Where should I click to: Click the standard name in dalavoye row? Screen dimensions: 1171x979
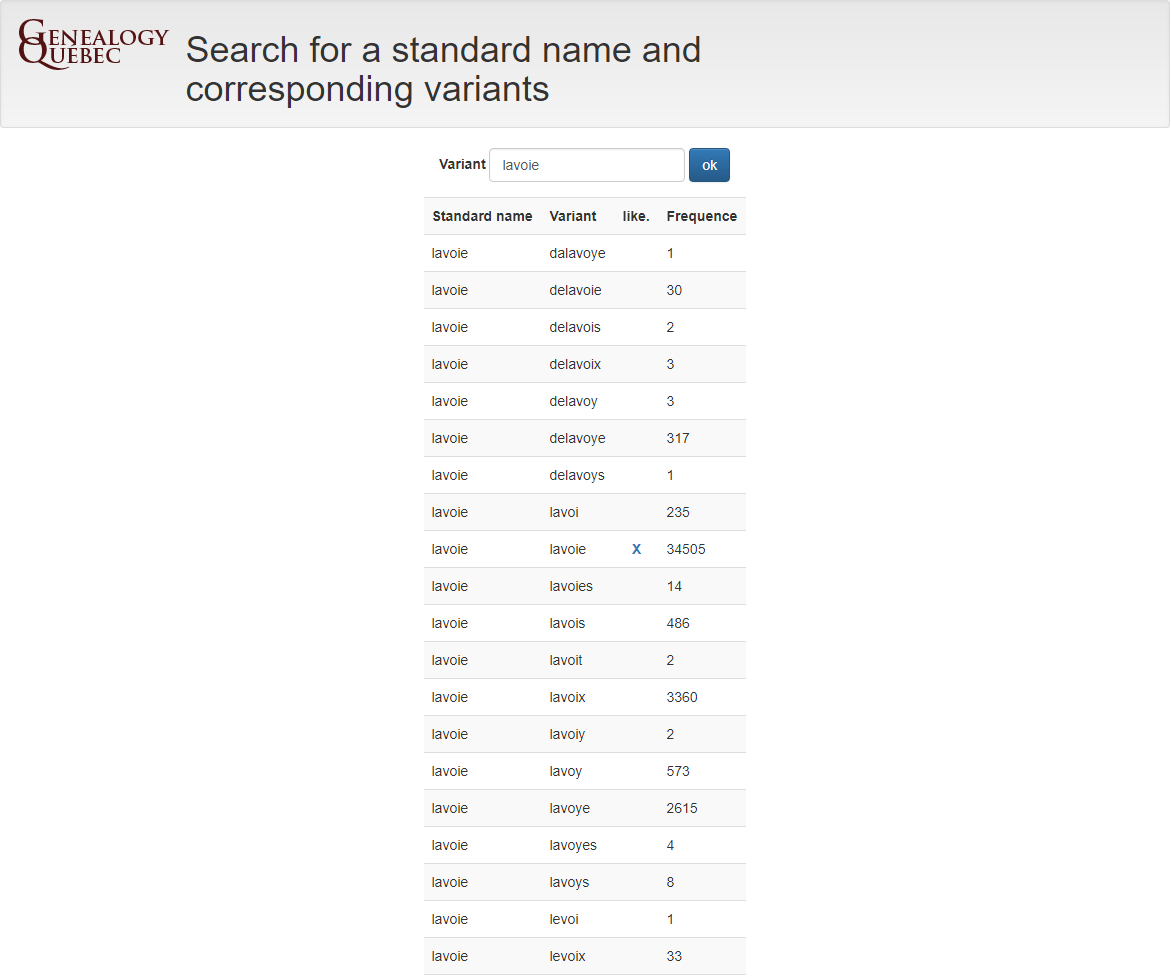coord(450,254)
